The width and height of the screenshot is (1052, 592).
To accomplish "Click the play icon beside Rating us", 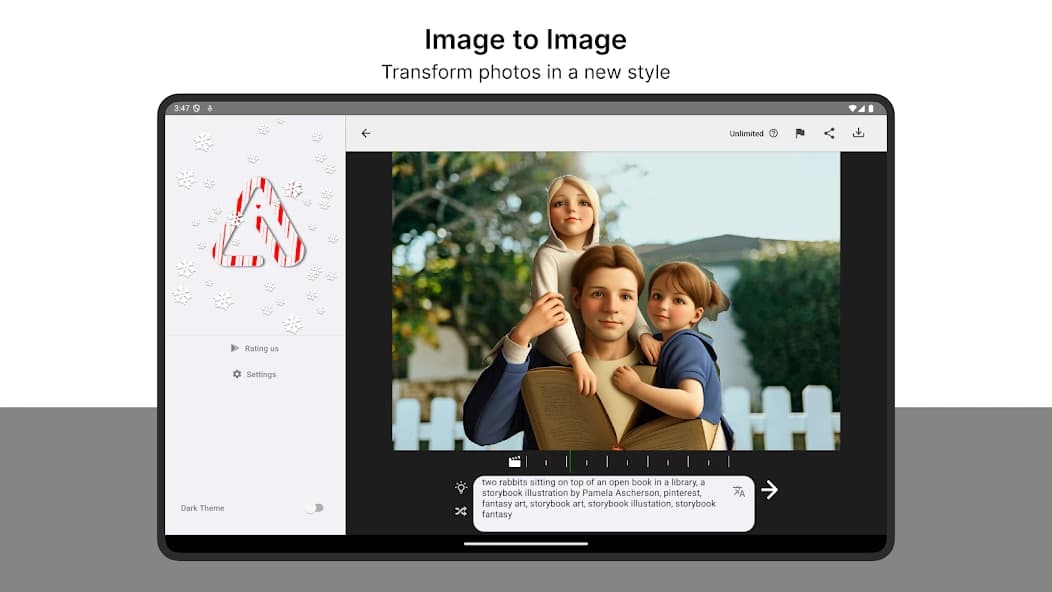I will tap(235, 348).
